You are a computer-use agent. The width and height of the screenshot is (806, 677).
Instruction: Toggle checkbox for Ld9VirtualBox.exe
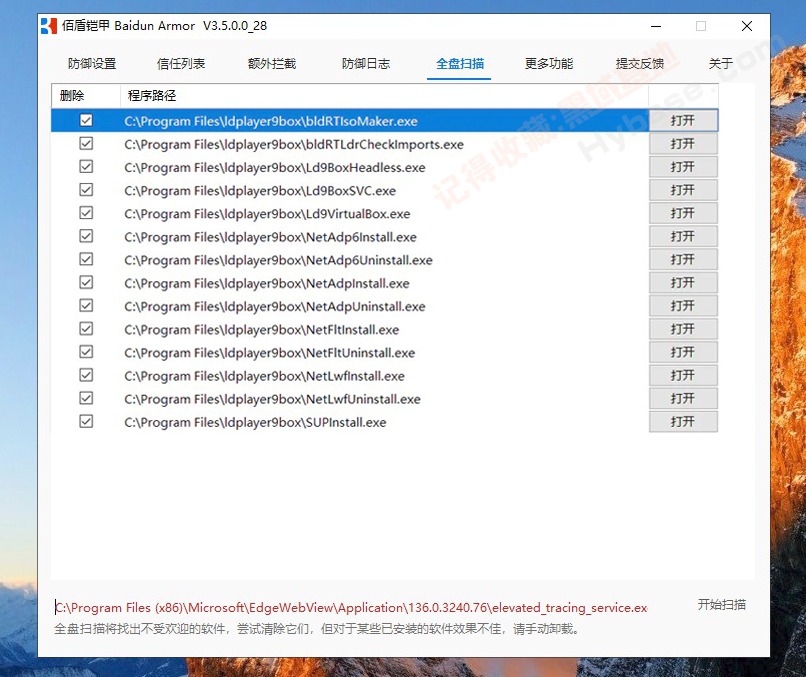86,213
